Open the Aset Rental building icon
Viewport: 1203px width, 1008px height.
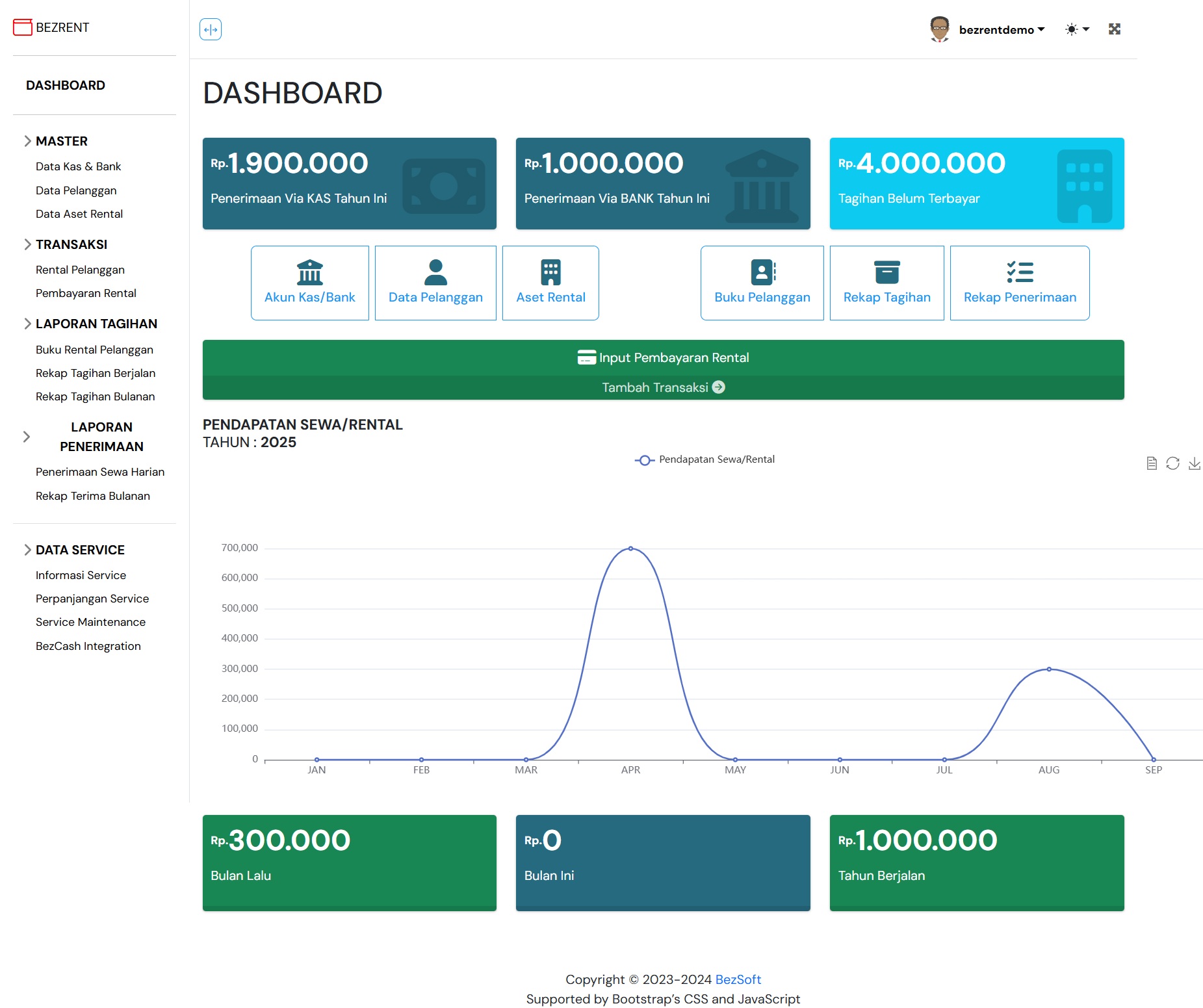click(x=550, y=272)
